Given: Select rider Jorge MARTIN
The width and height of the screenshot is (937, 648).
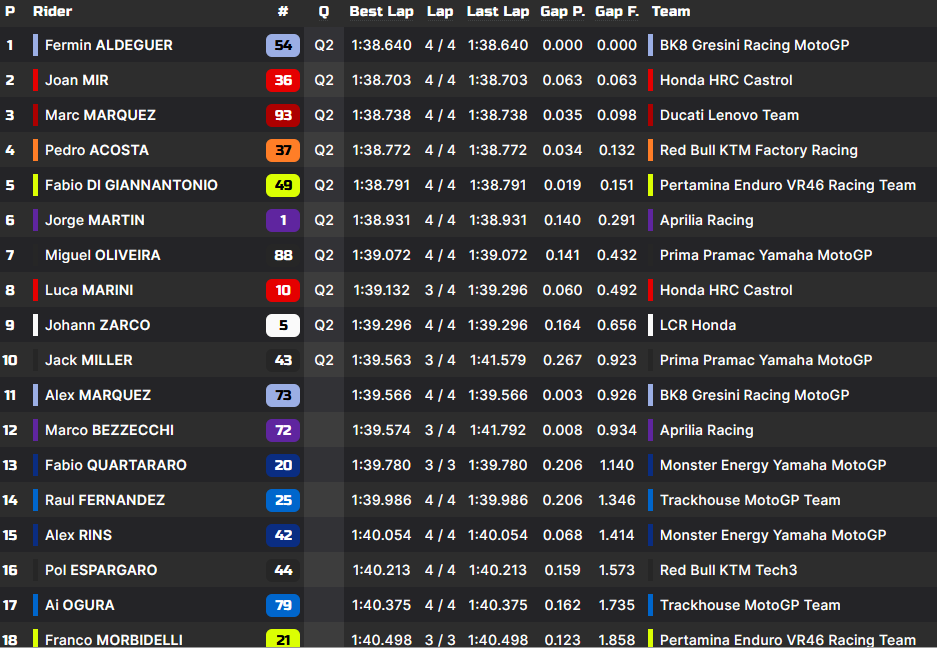Looking at the screenshot, I should (94, 220).
